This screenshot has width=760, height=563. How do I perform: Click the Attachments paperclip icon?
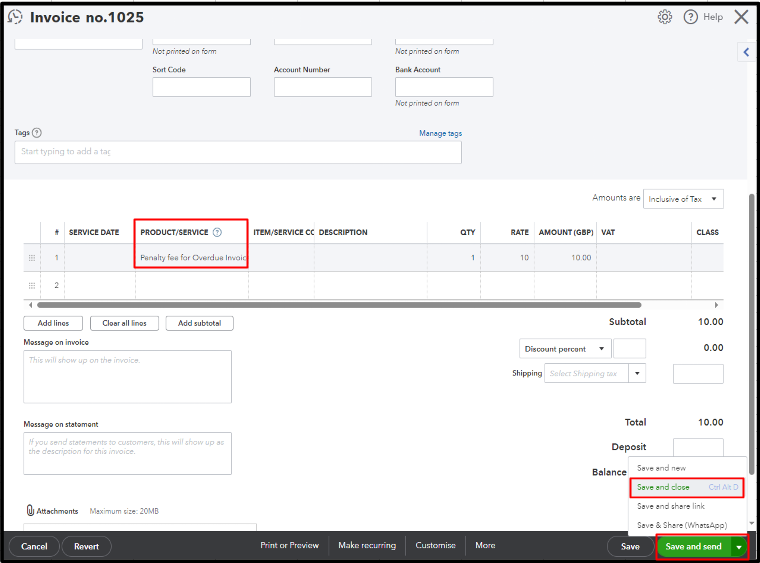click(x=30, y=511)
